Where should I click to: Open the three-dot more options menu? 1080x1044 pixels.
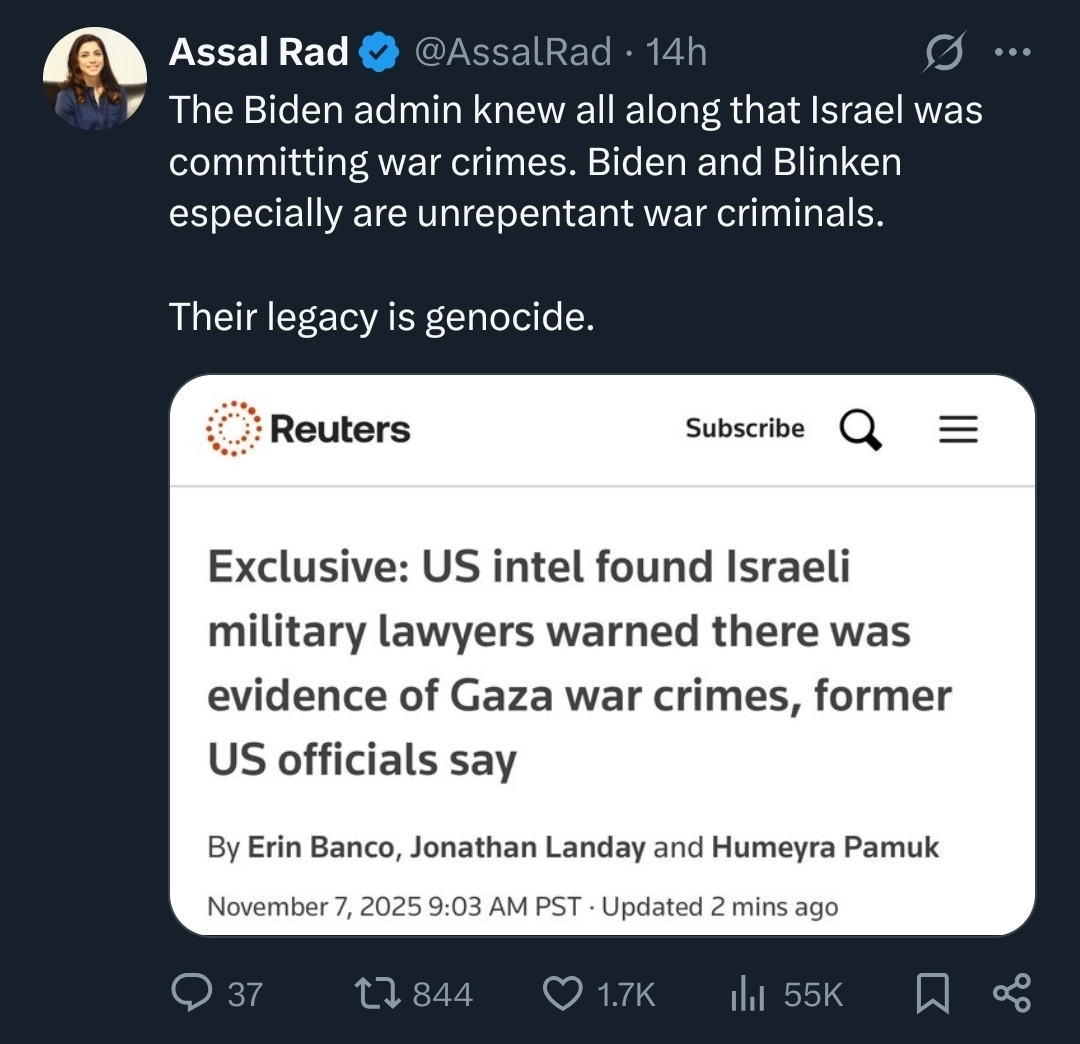(1013, 53)
